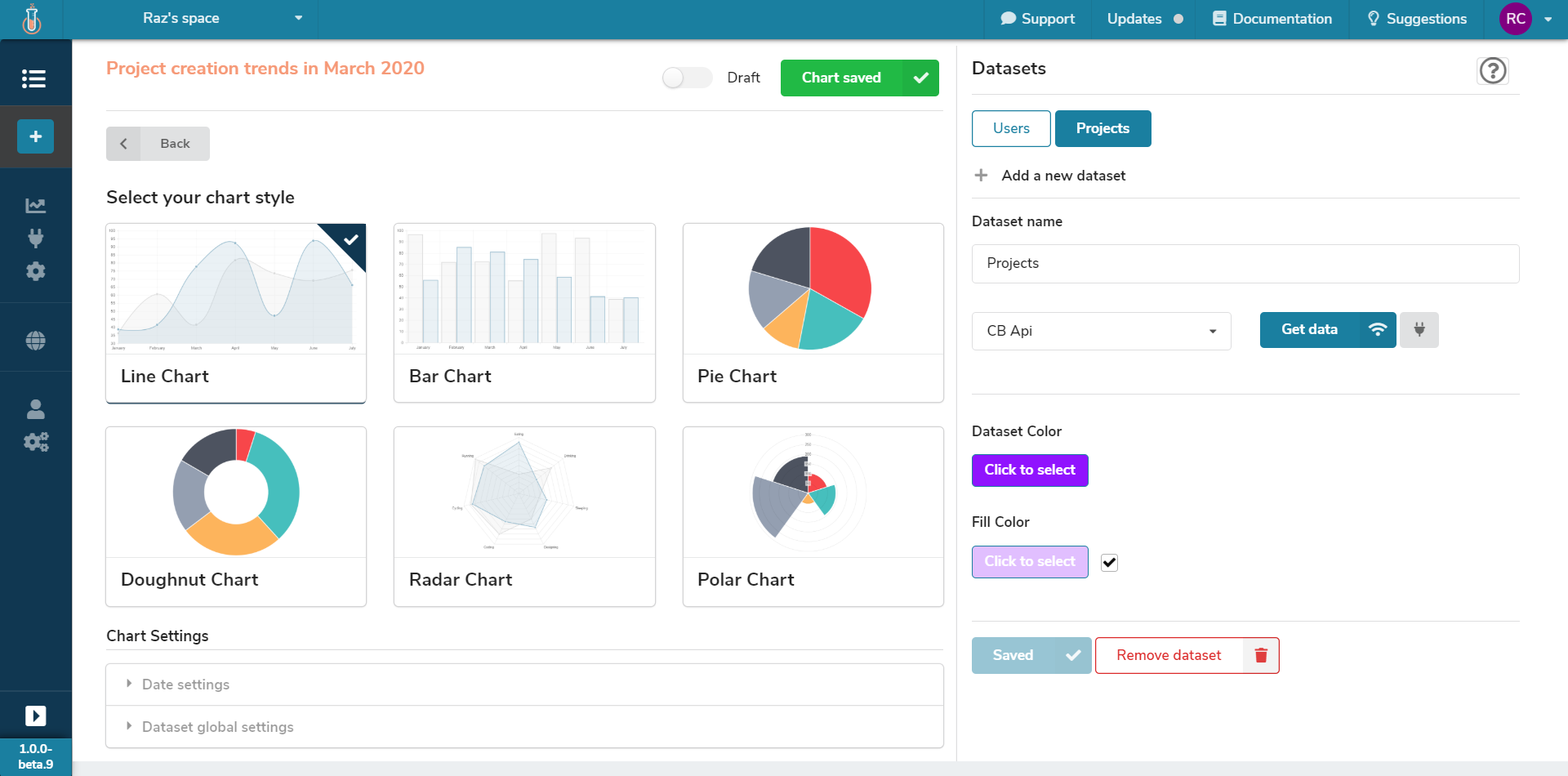Open Raz's space team dropdown
1568x776 pixels.
(x=220, y=18)
